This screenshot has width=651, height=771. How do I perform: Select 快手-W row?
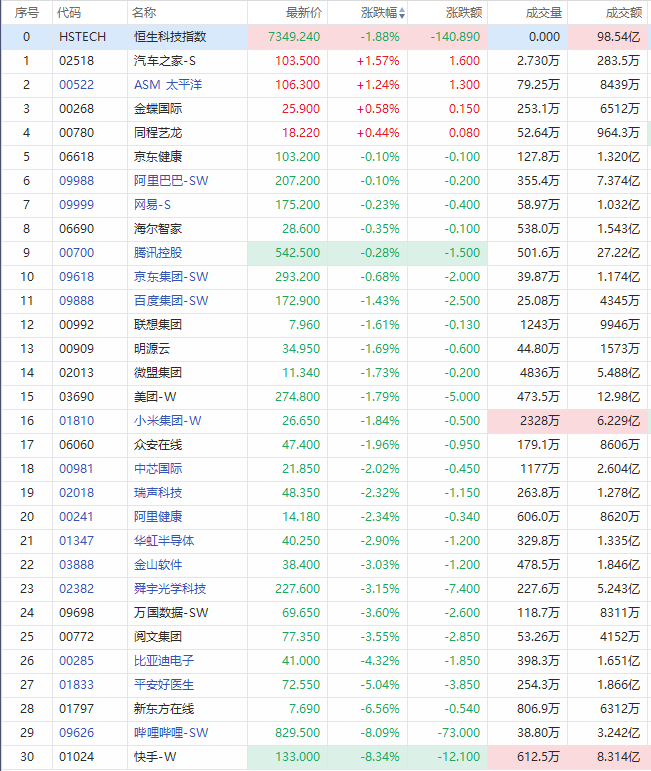tap(325, 757)
